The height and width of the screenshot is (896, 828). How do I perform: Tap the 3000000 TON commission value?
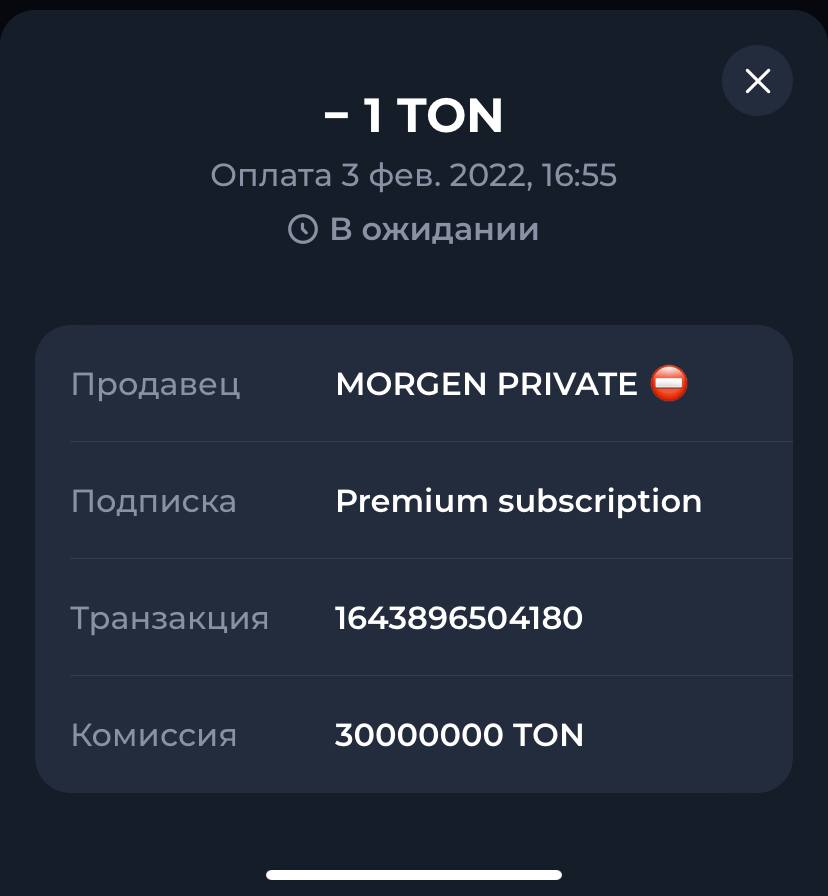click(459, 735)
